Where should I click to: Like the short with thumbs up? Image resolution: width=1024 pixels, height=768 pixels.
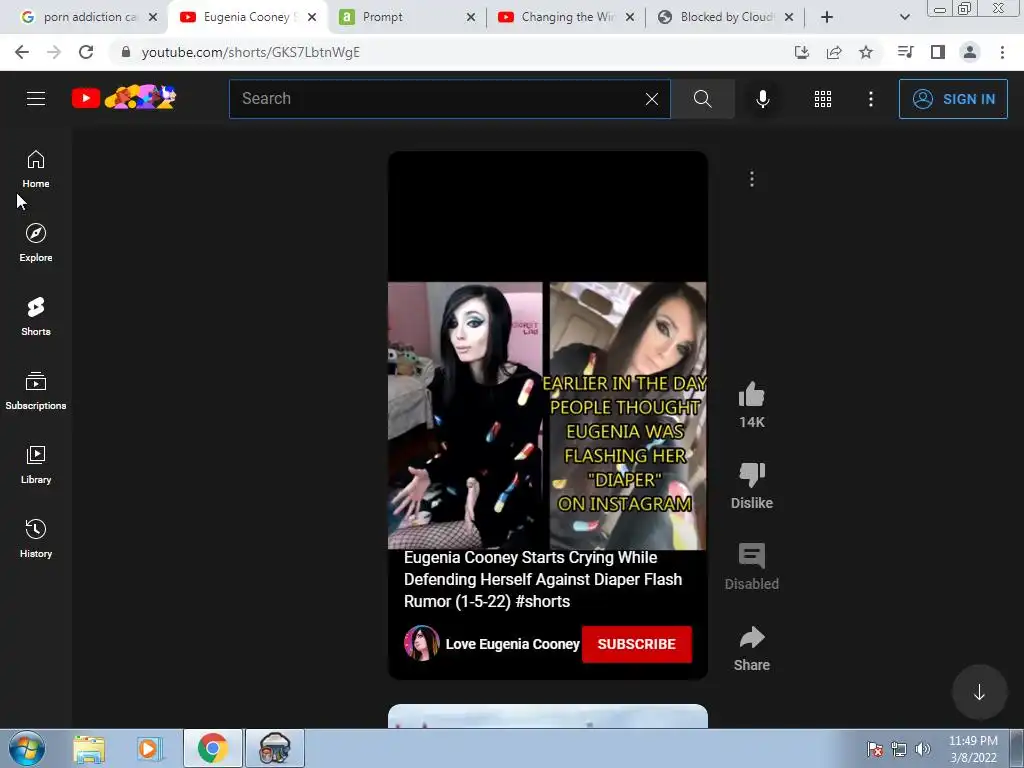coord(752,395)
